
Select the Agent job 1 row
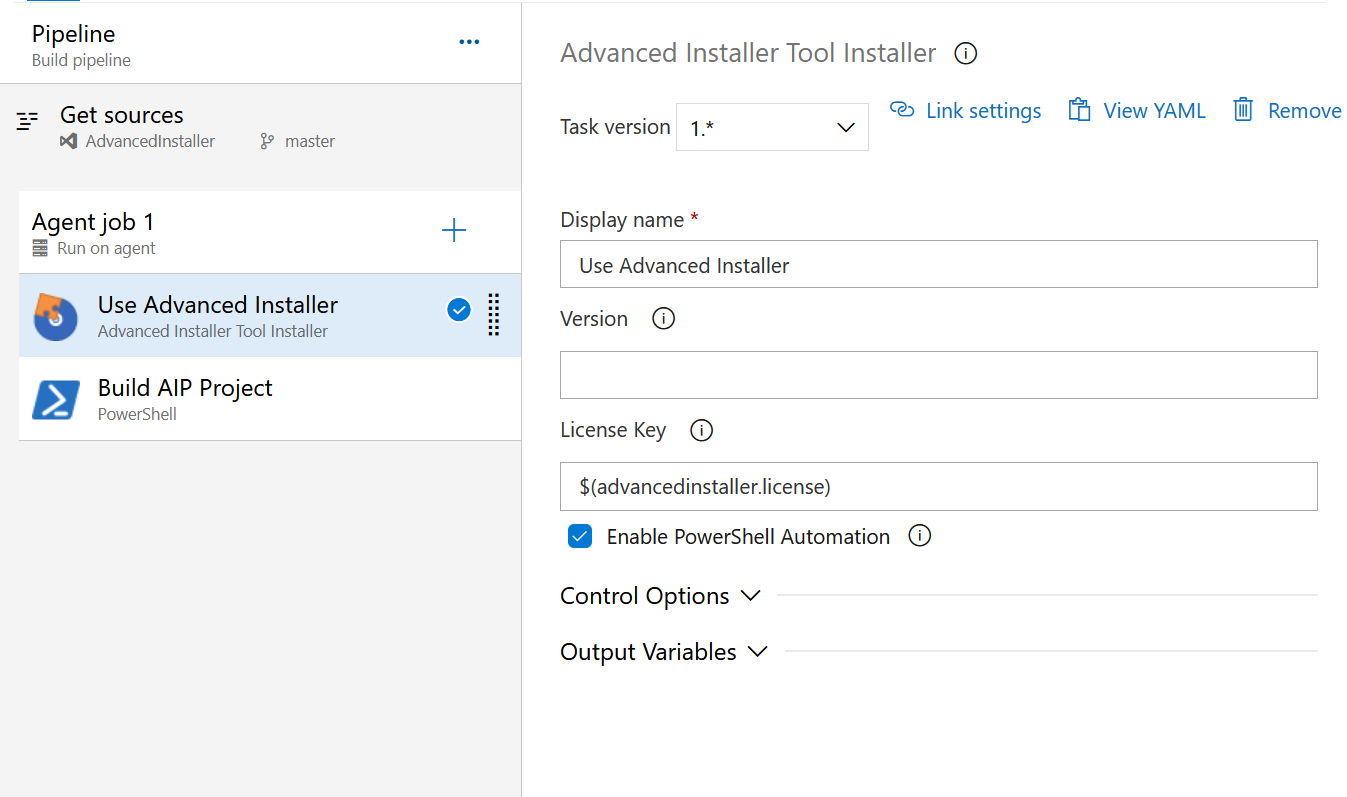(x=270, y=232)
